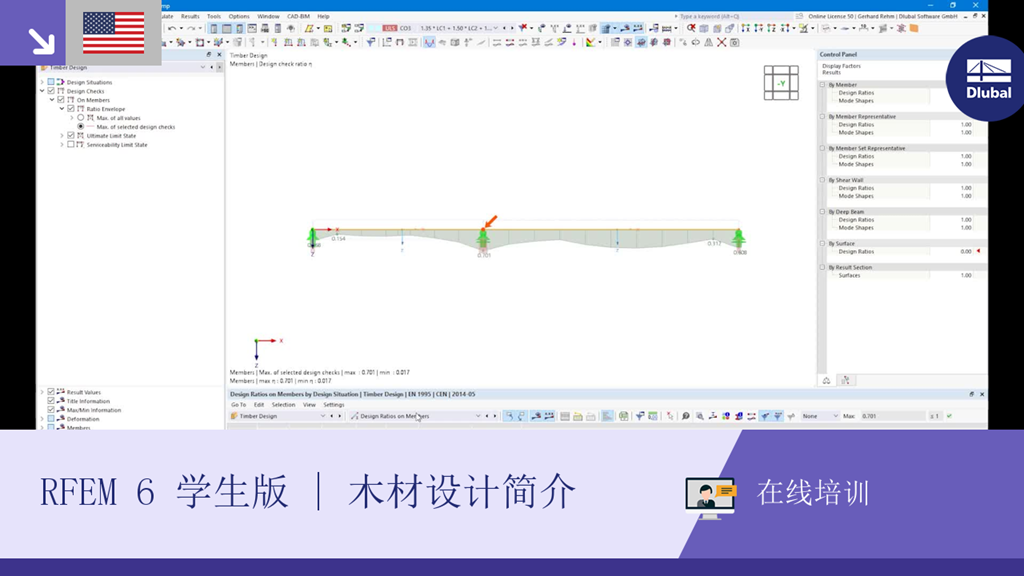Select Max. of selected design checks radio
Image resolution: width=1024 pixels, height=576 pixels.
[80, 127]
